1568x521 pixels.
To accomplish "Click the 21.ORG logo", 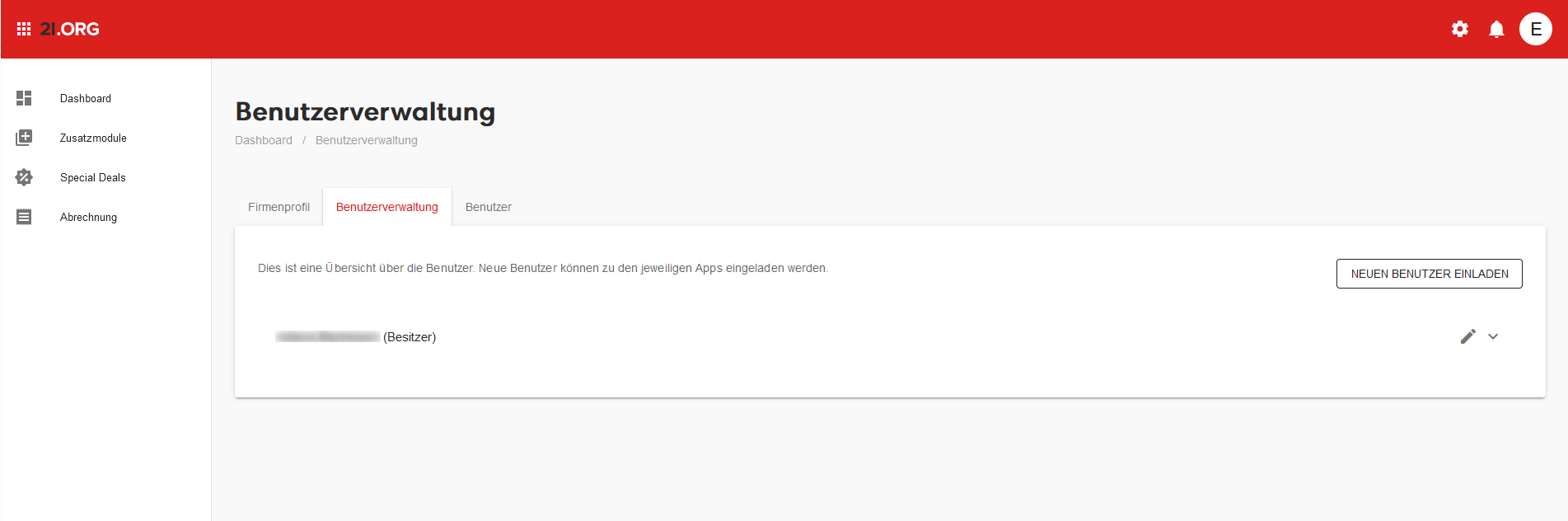I will point(69,29).
